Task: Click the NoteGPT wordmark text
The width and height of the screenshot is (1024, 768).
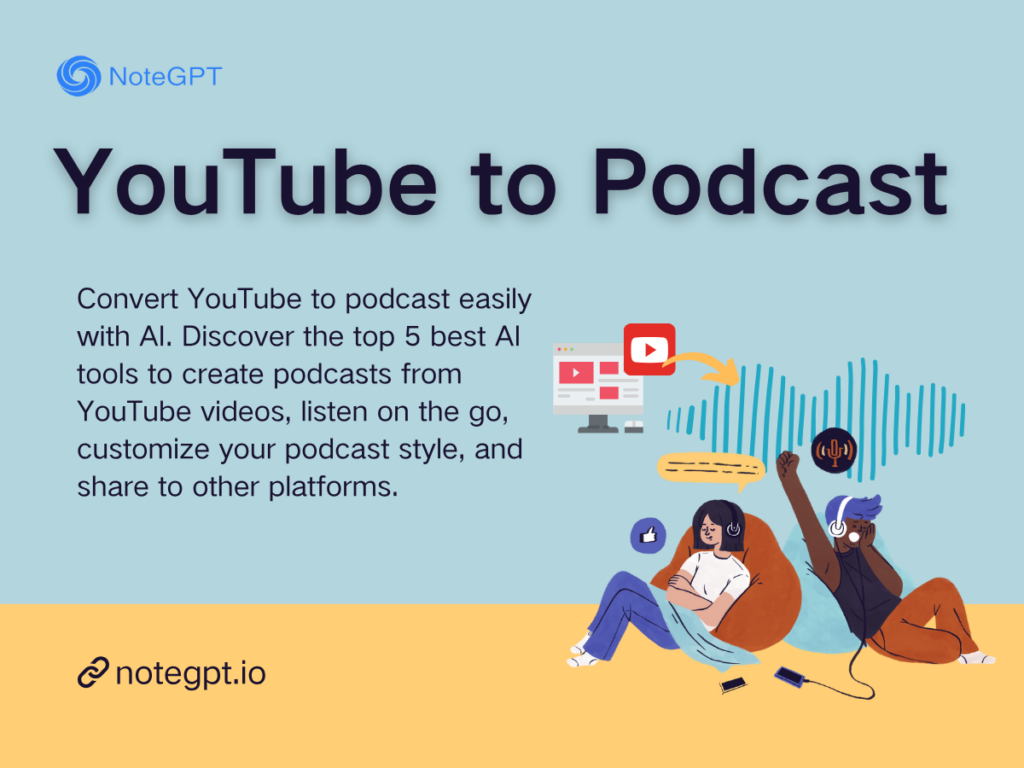Action: click(165, 76)
